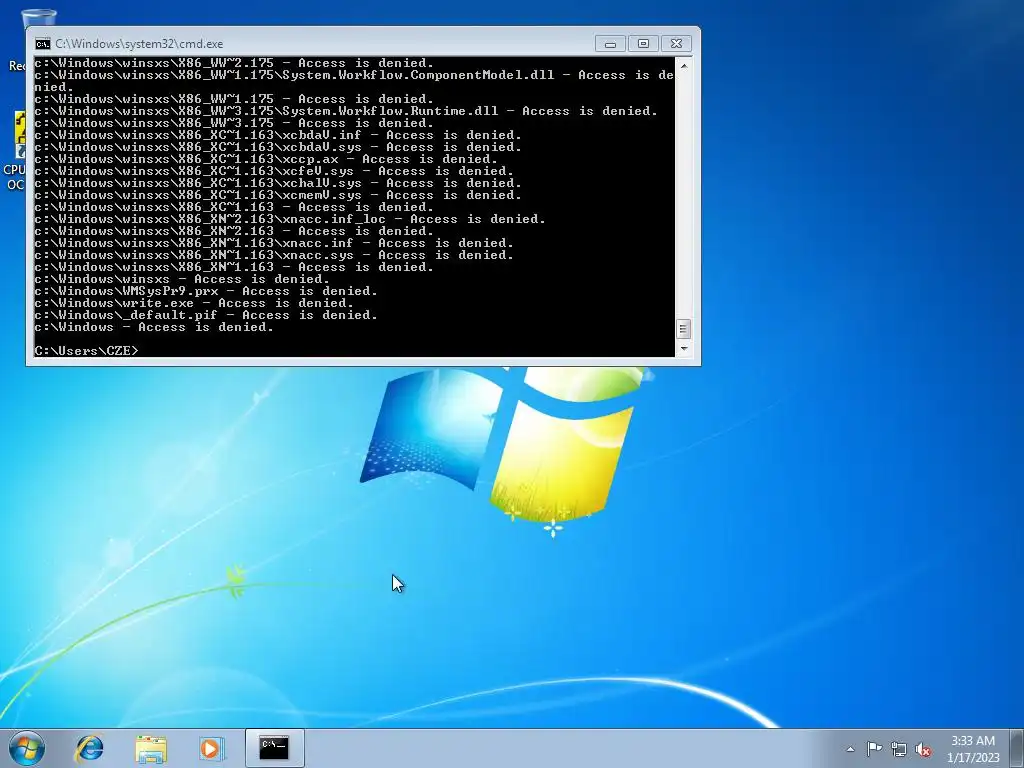Click the c:\Windows\write.exe access denied line
The width and height of the screenshot is (1024, 768).
coord(194,303)
